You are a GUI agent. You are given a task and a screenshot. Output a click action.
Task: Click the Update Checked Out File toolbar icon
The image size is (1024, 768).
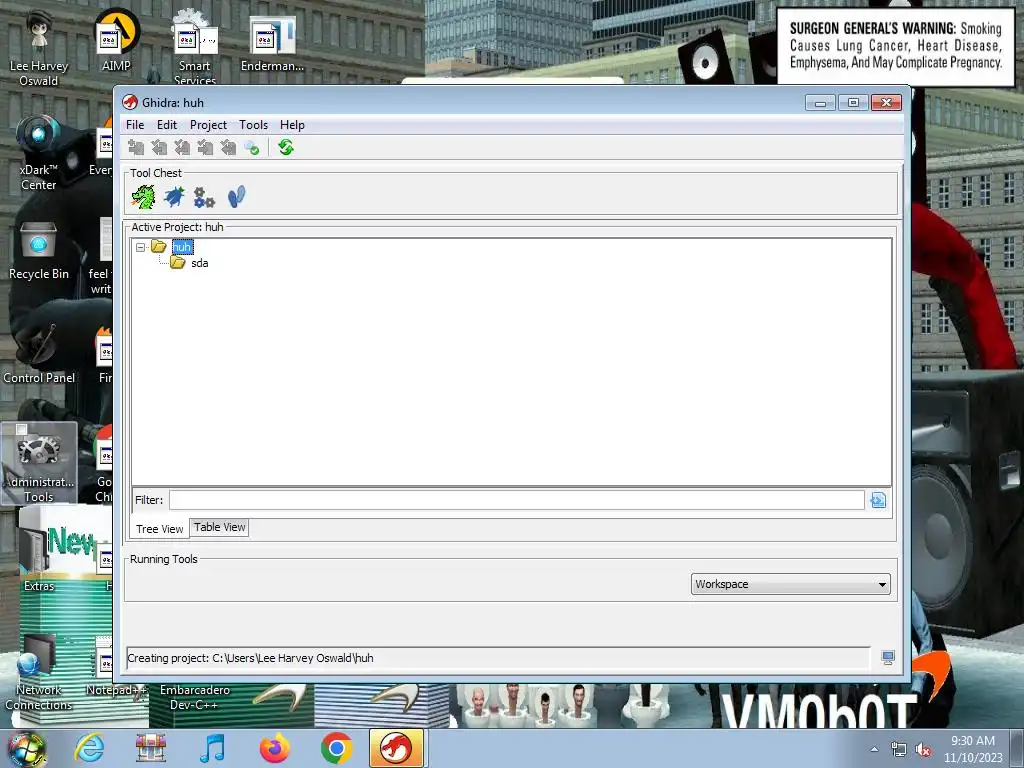pos(182,148)
